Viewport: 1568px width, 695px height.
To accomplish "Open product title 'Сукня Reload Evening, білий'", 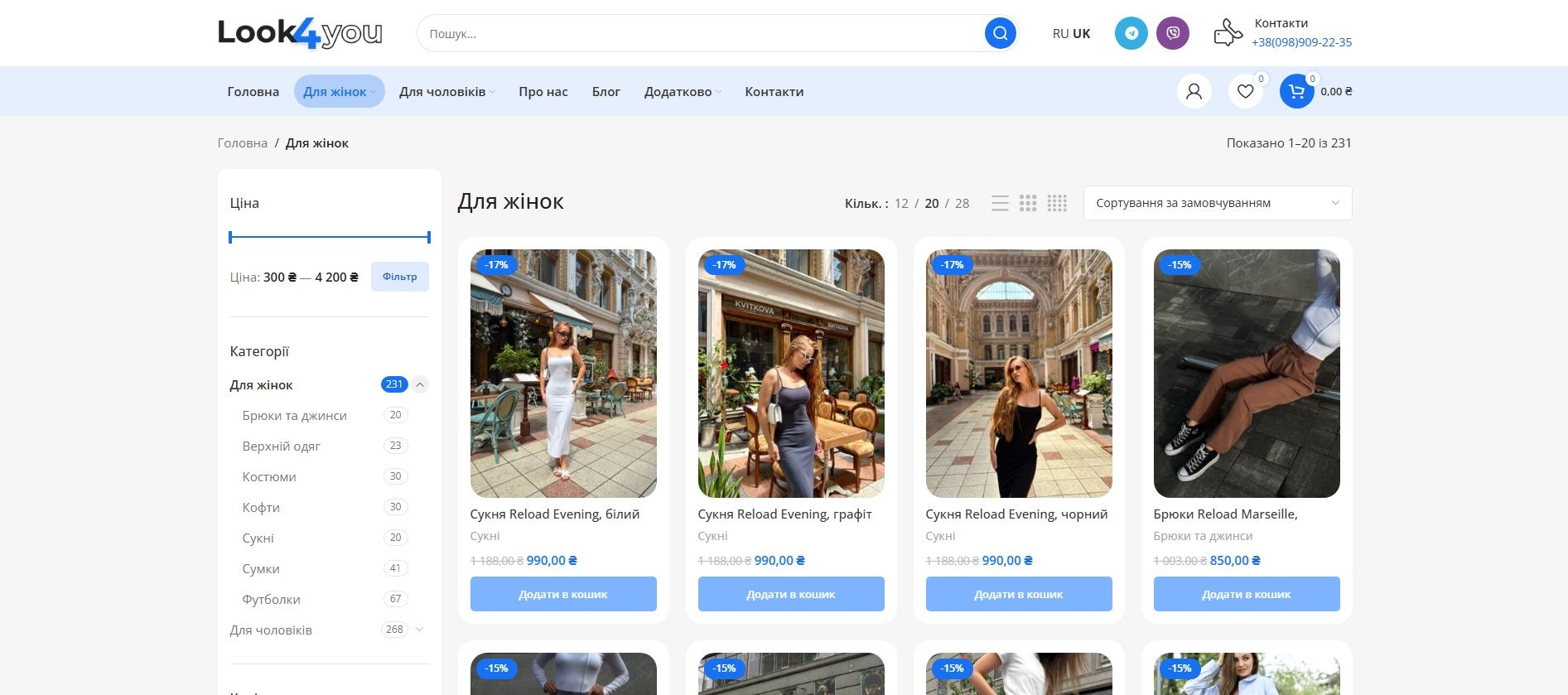I will coord(555,514).
